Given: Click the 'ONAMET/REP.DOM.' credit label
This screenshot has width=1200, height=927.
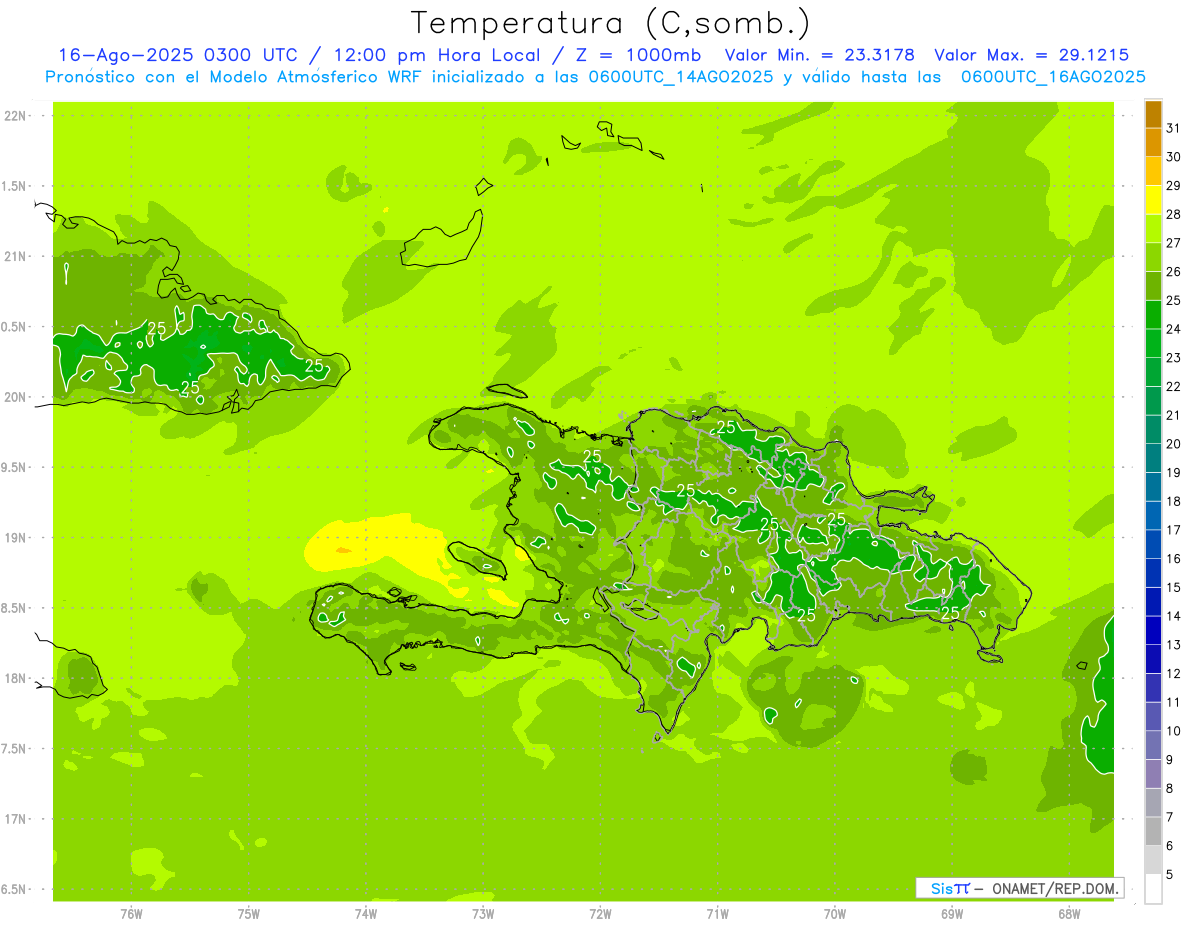Looking at the screenshot, I should point(1054,888).
